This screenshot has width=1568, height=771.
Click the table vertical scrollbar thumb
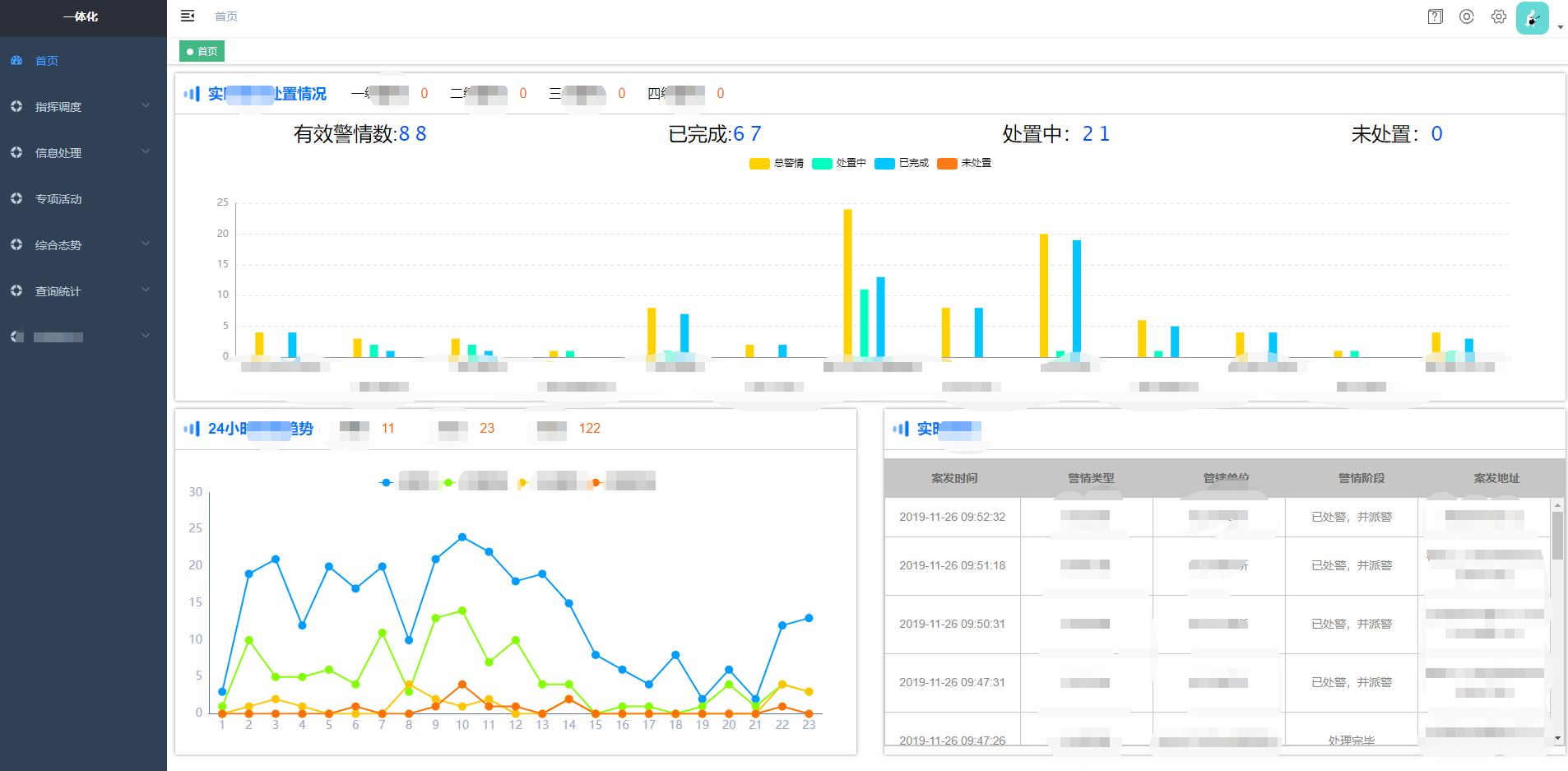(x=1557, y=536)
